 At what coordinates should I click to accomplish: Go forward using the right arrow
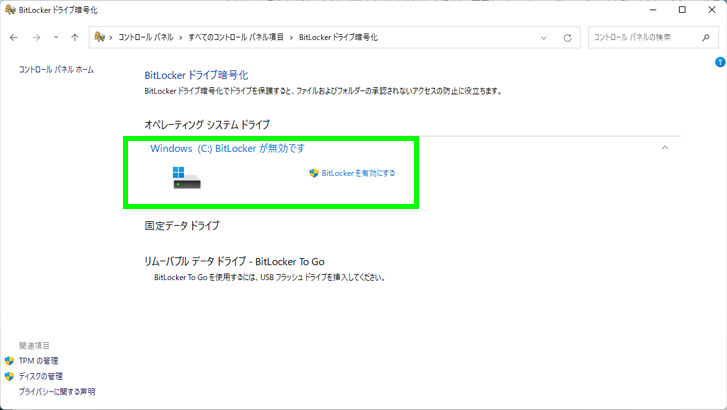[36, 38]
